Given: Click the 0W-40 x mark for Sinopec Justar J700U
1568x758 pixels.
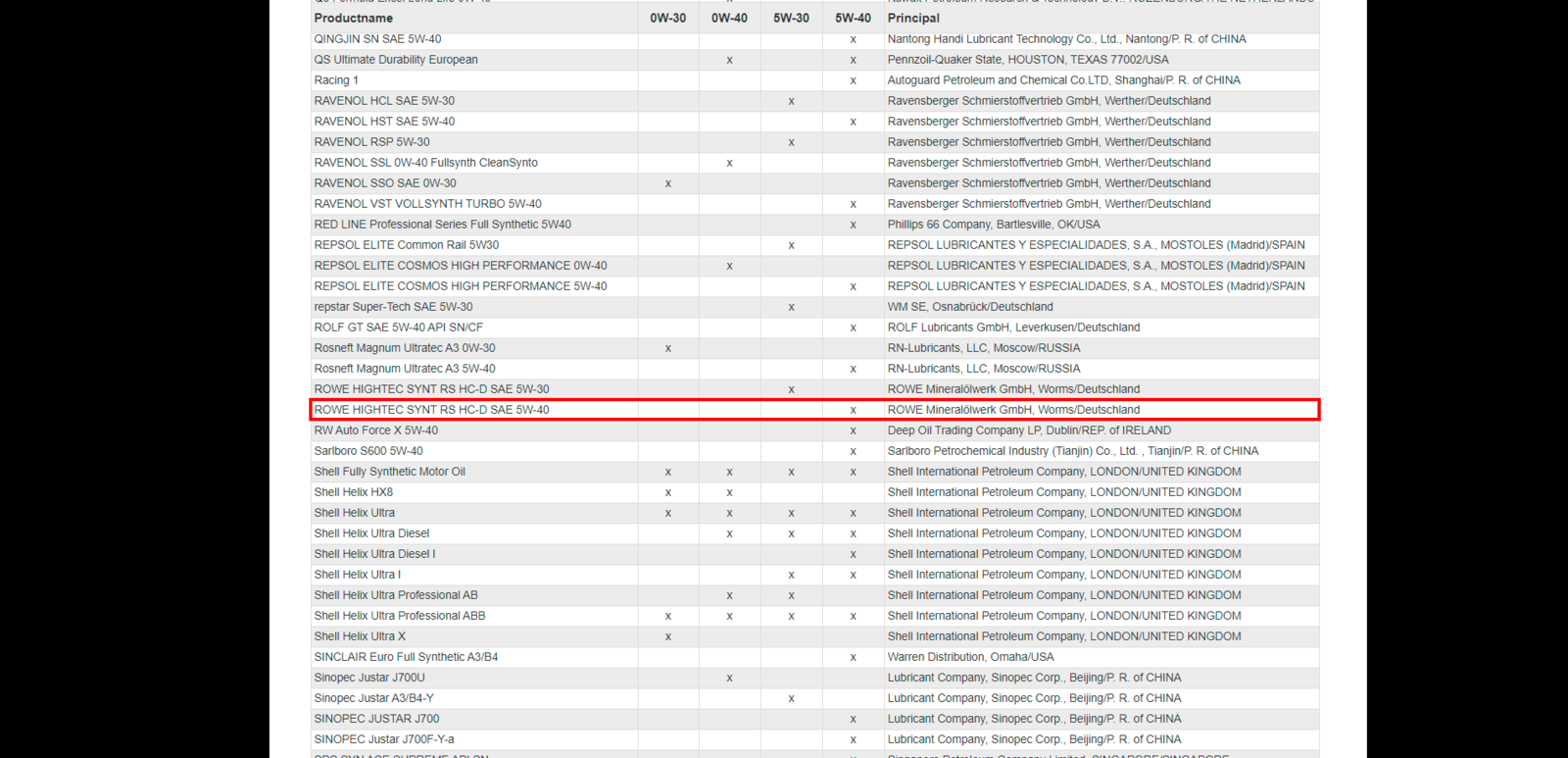Looking at the screenshot, I should [x=729, y=678].
